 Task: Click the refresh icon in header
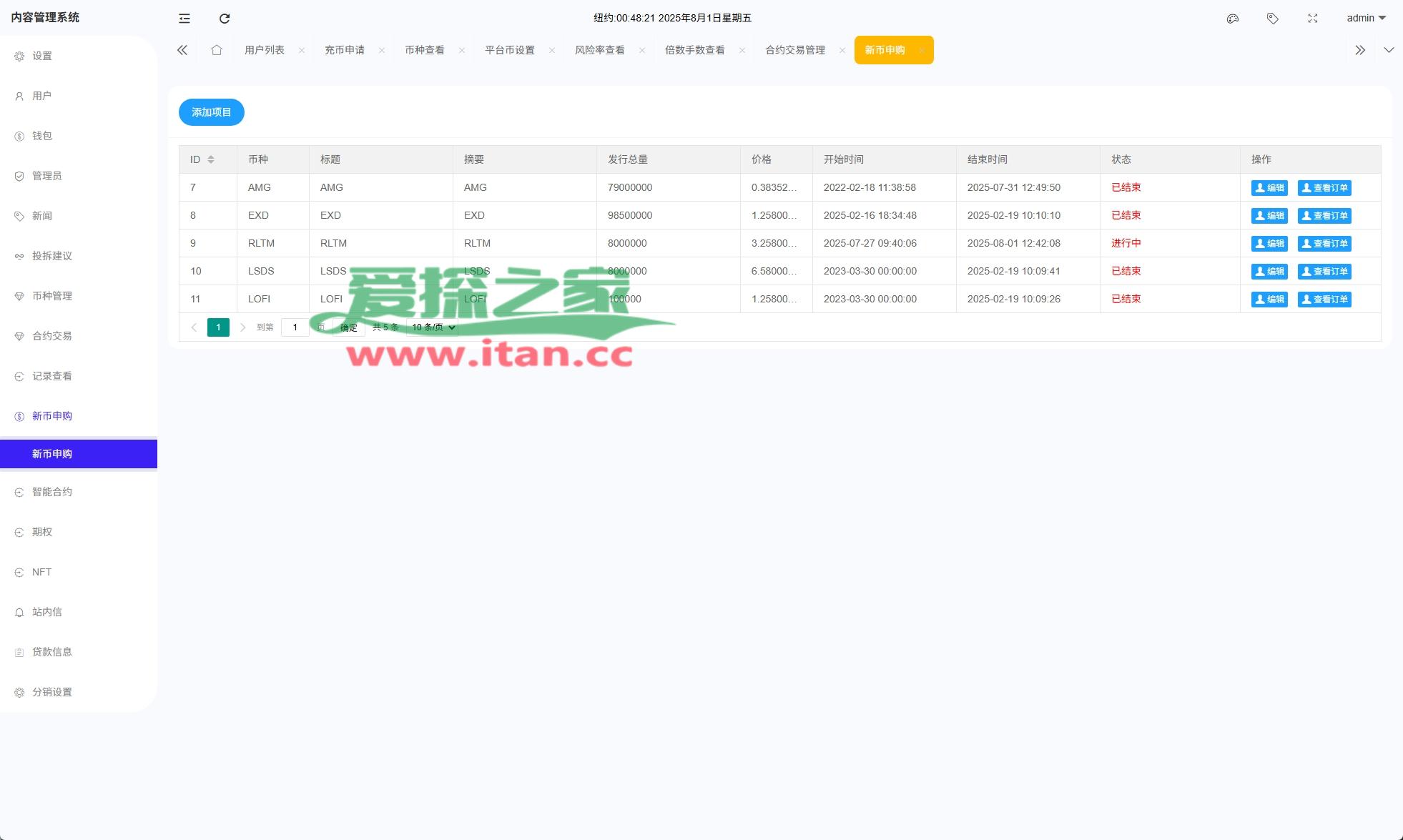[x=225, y=19]
